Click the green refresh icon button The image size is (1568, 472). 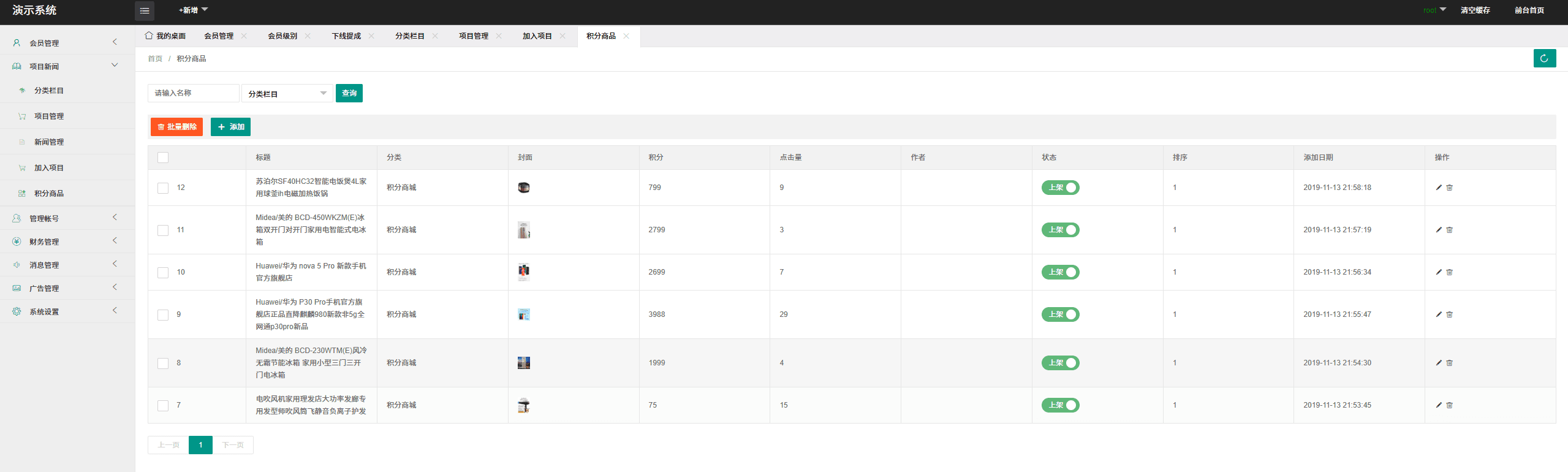pyautogui.click(x=1545, y=58)
